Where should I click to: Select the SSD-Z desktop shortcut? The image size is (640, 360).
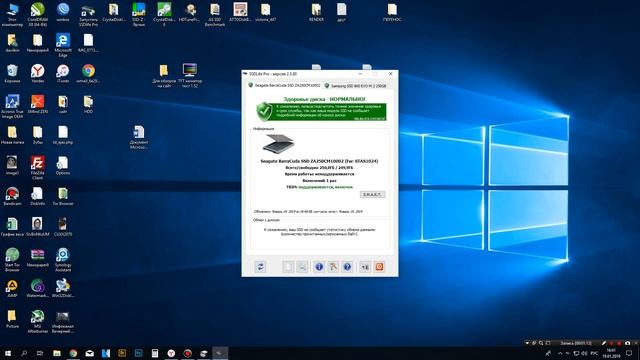point(139,14)
